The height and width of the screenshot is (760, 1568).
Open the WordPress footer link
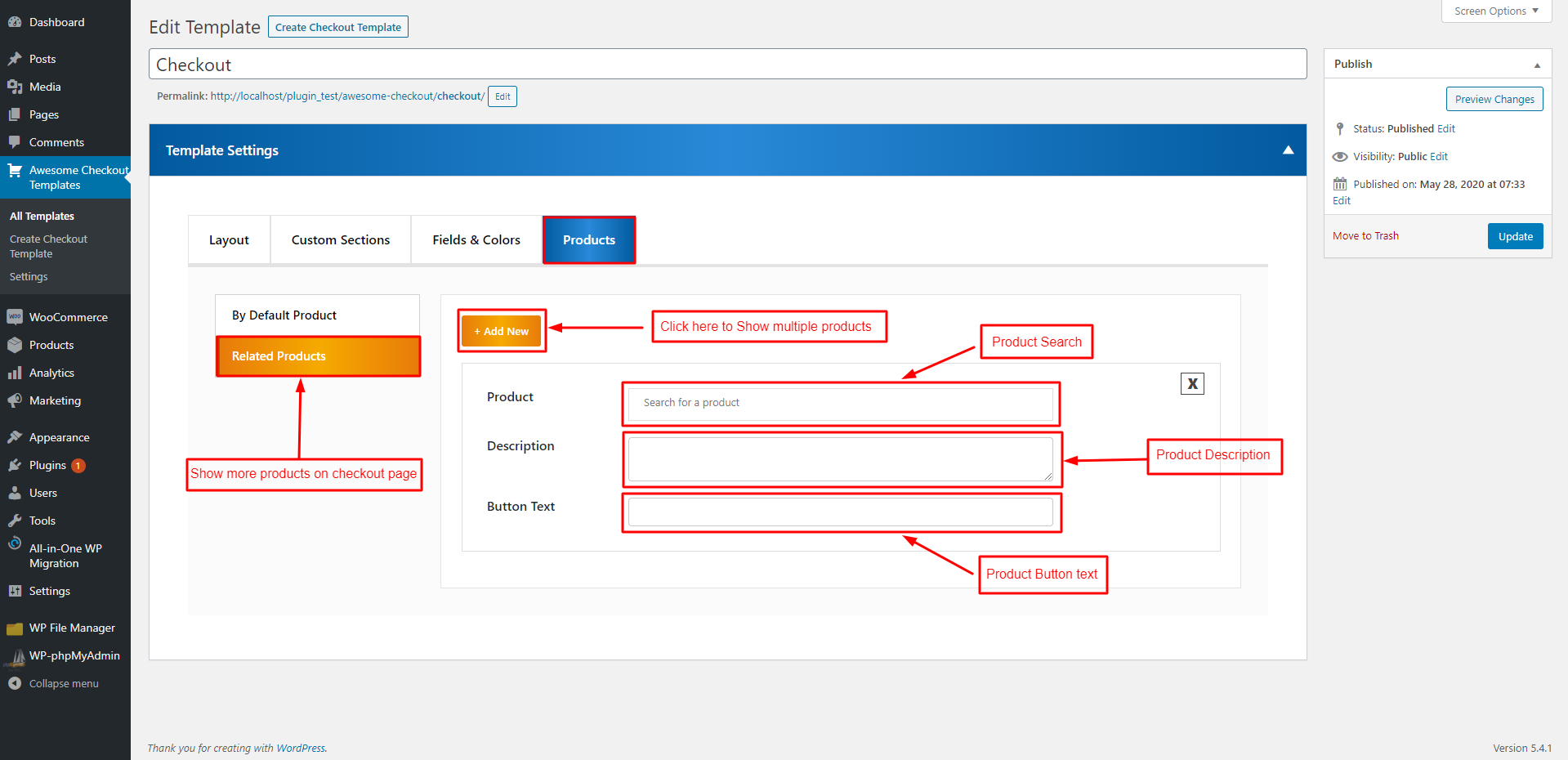[x=301, y=748]
